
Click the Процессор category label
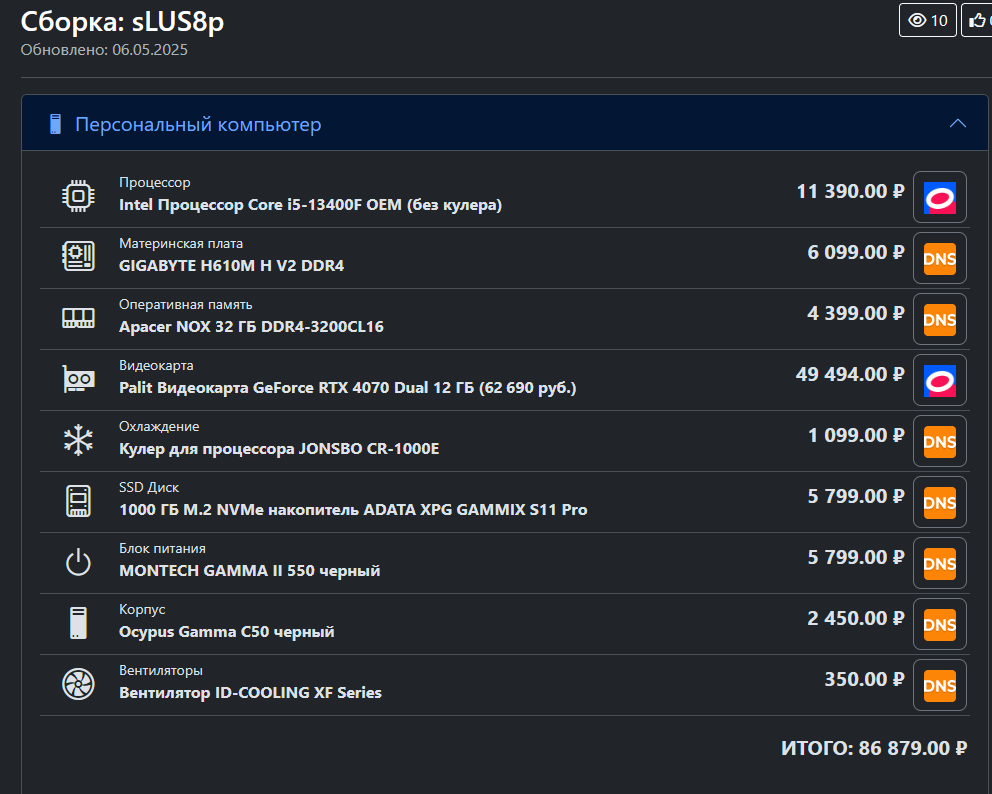coord(154,183)
